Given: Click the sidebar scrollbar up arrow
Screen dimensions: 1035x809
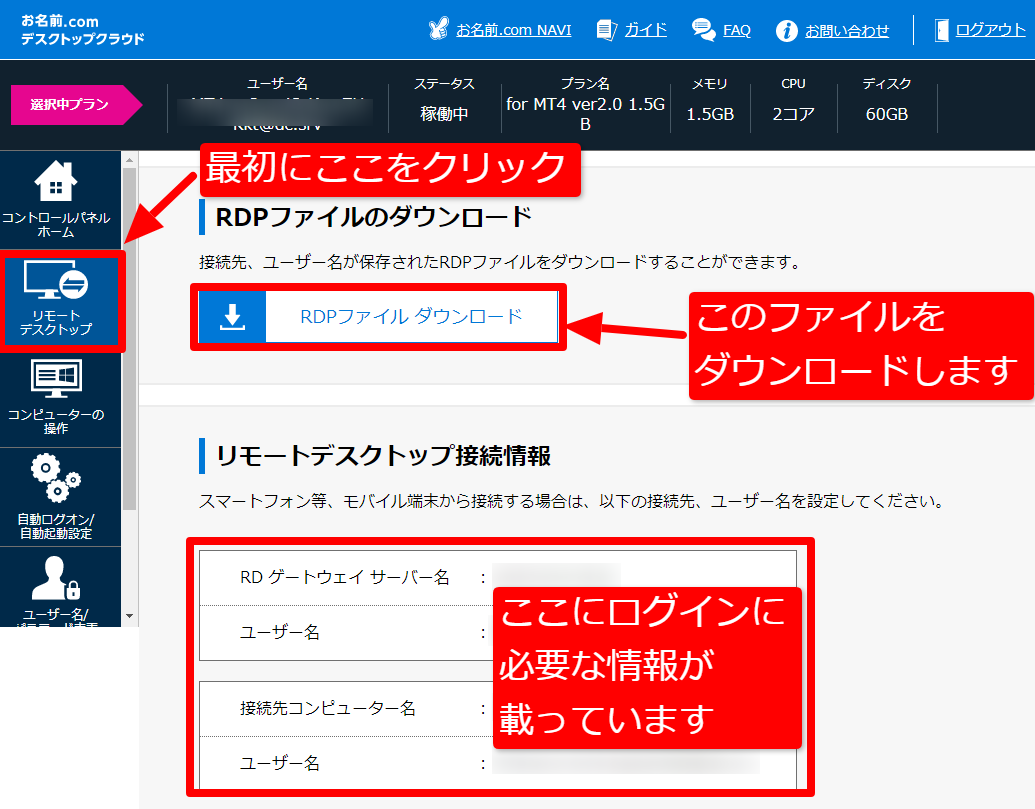Looking at the screenshot, I should [129, 158].
